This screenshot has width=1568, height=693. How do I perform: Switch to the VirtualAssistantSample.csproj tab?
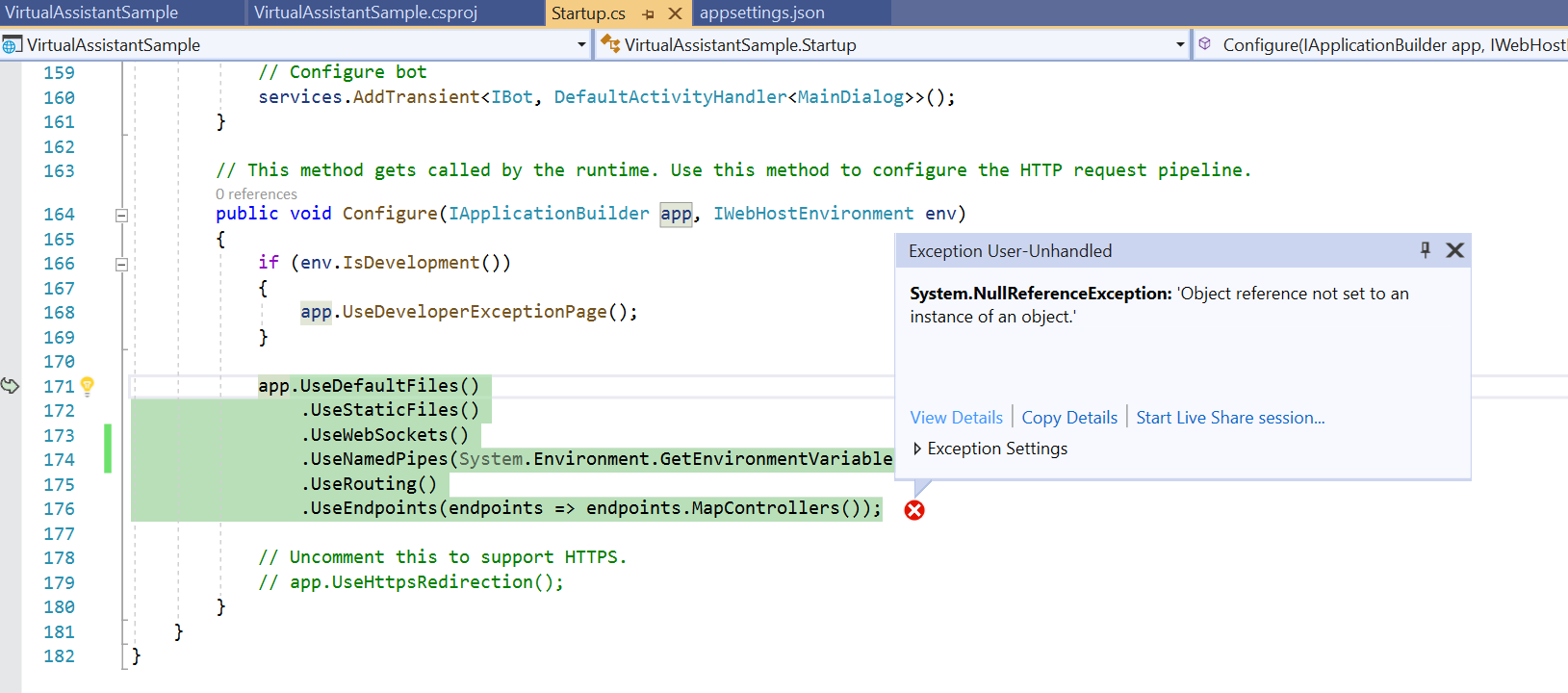366,13
